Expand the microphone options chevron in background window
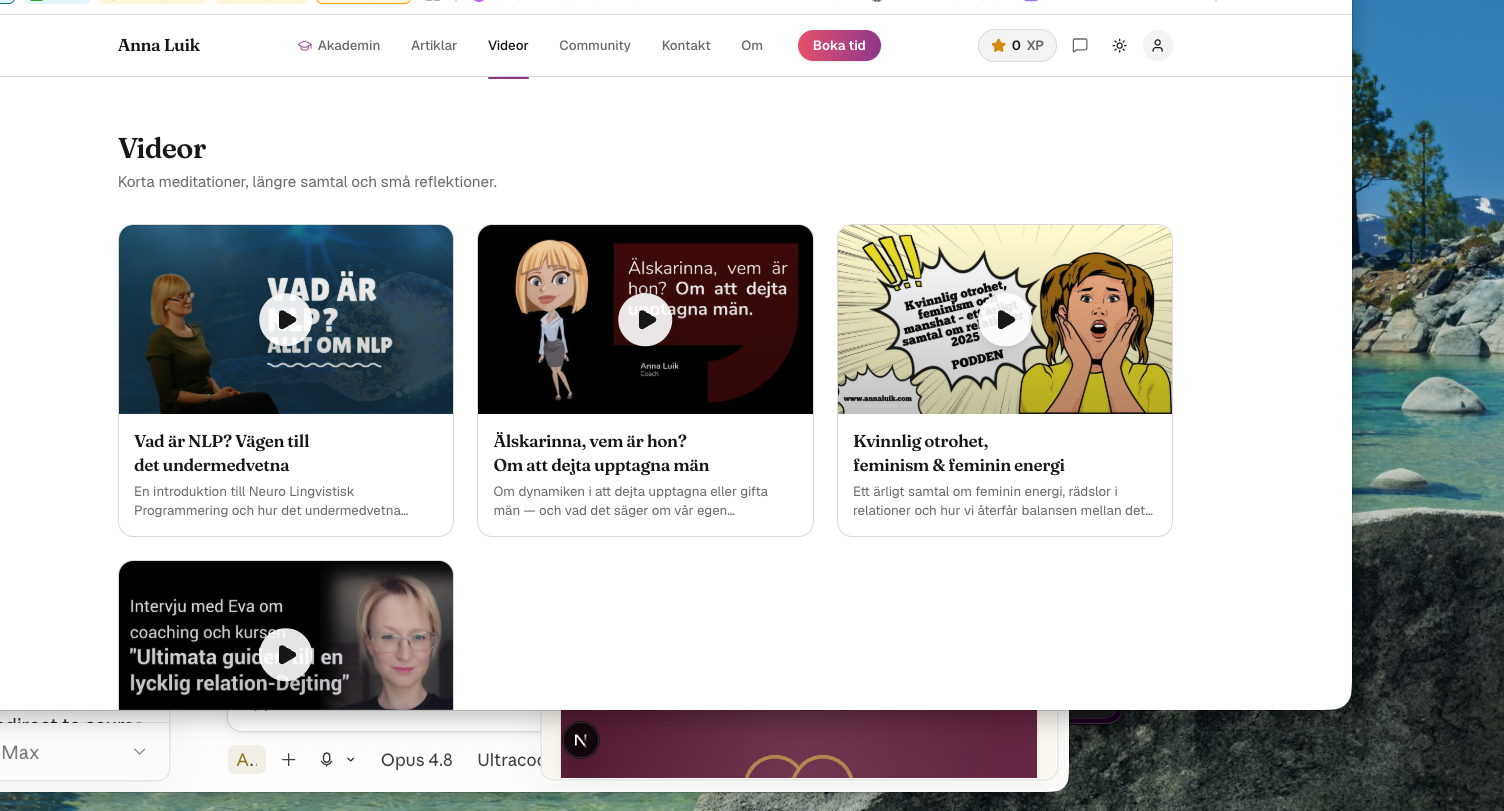The height and width of the screenshot is (811, 1504). pos(350,760)
